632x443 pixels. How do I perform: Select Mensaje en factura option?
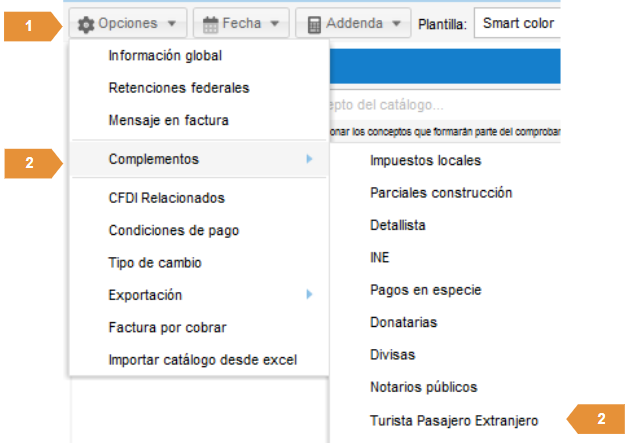pyautogui.click(x=169, y=120)
